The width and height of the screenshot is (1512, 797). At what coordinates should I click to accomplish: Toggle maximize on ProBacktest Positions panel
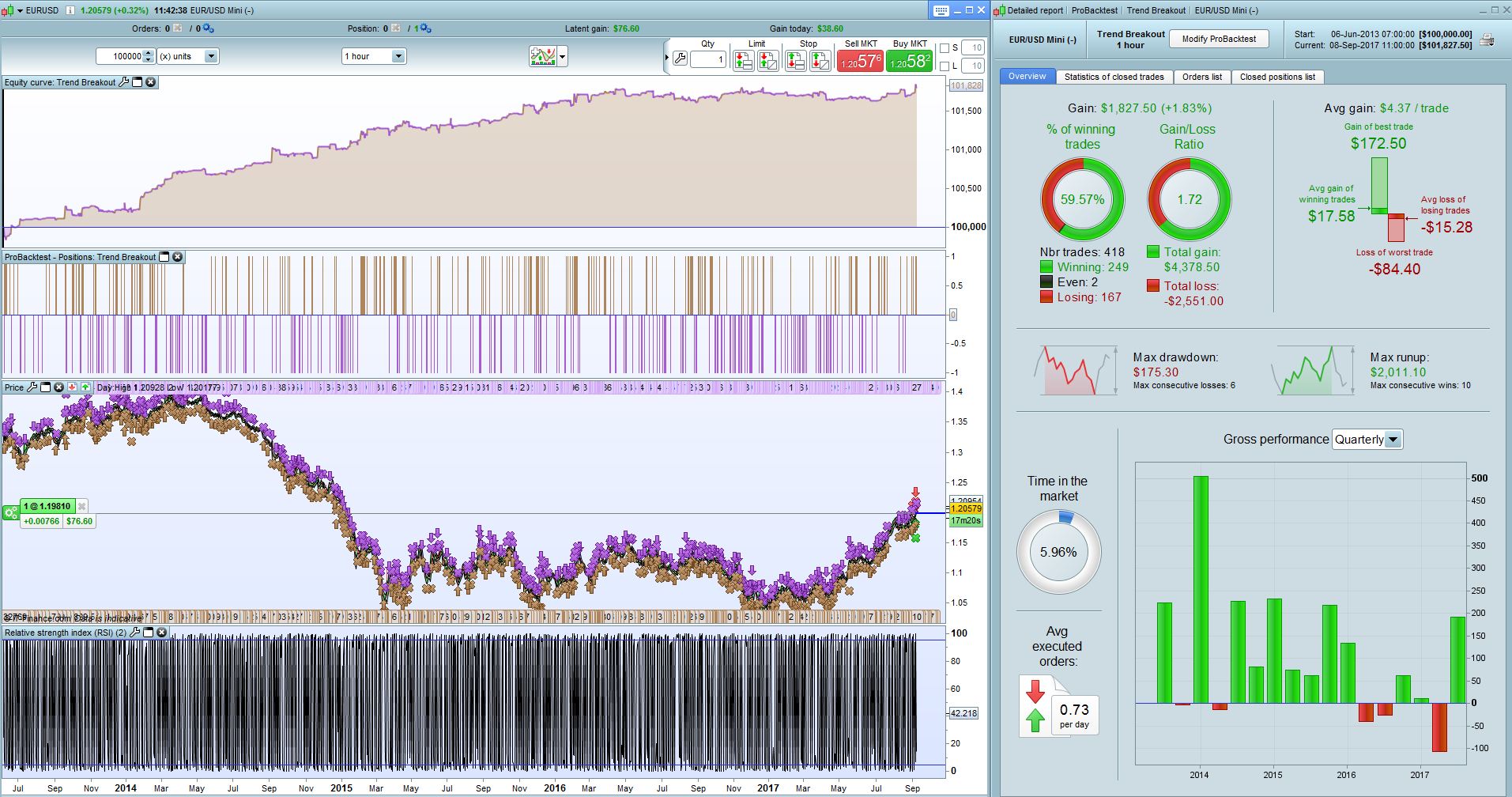pos(164,257)
